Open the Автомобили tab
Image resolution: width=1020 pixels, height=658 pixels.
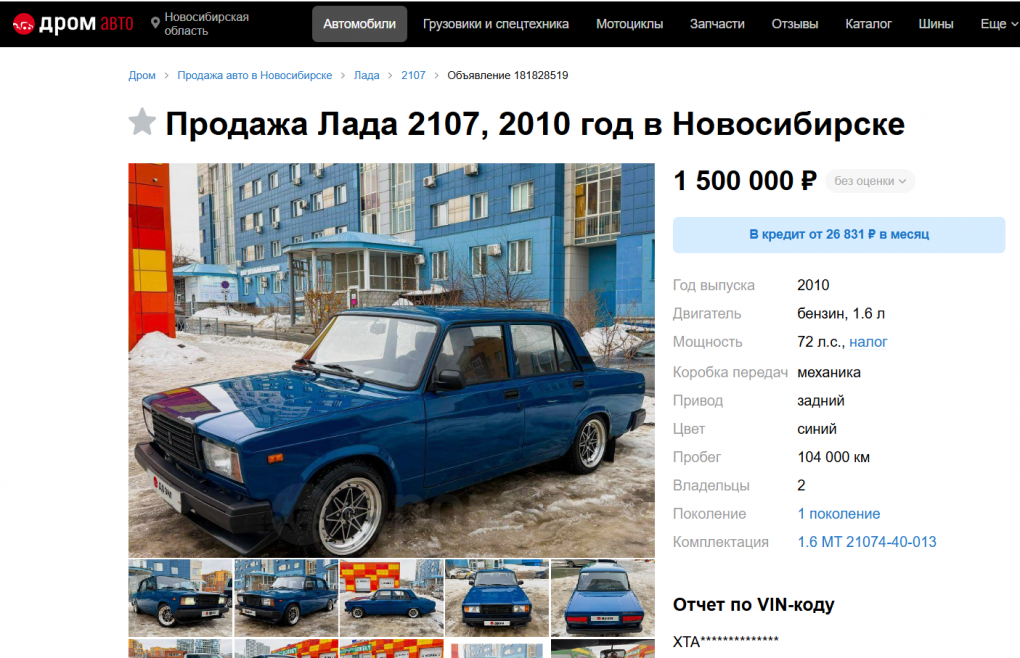tap(359, 24)
